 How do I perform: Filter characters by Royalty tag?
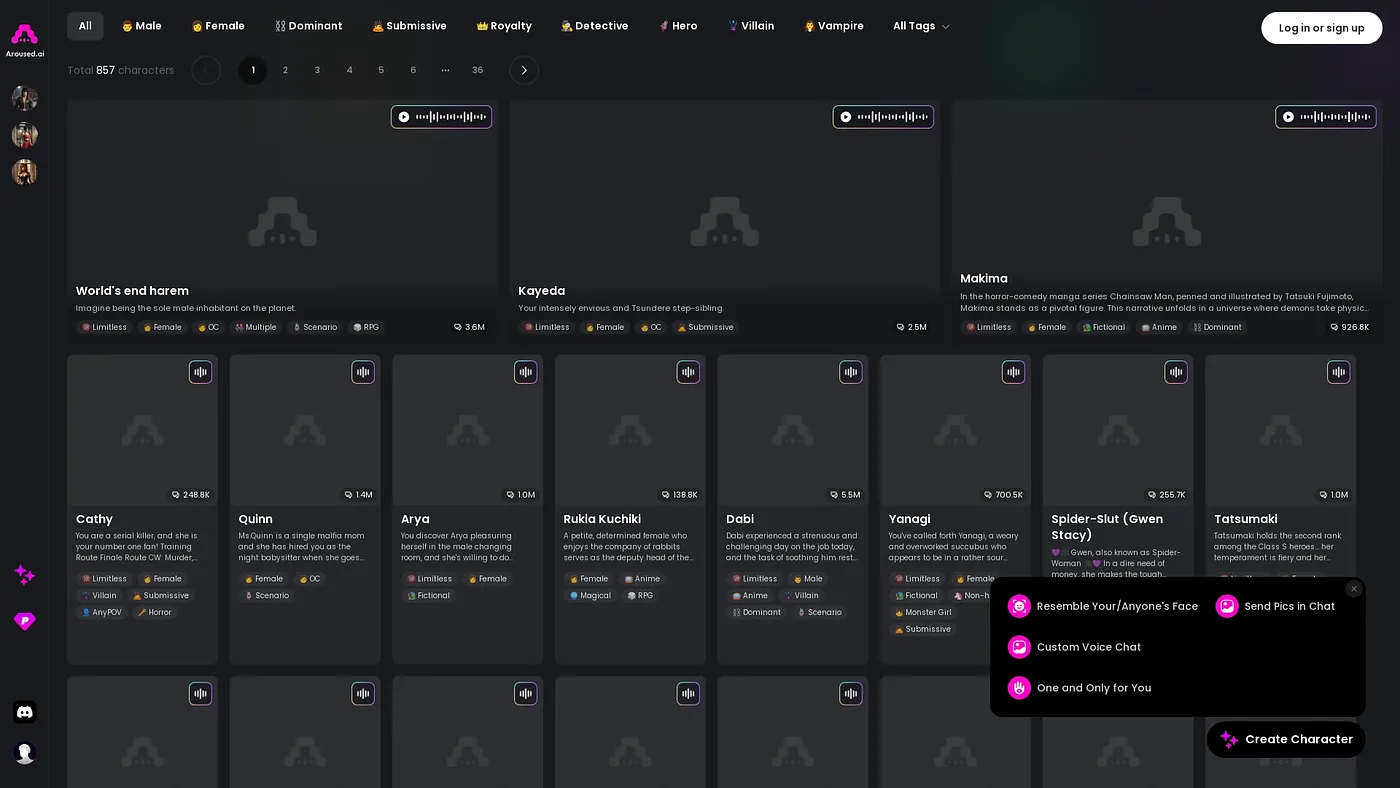[x=504, y=26]
